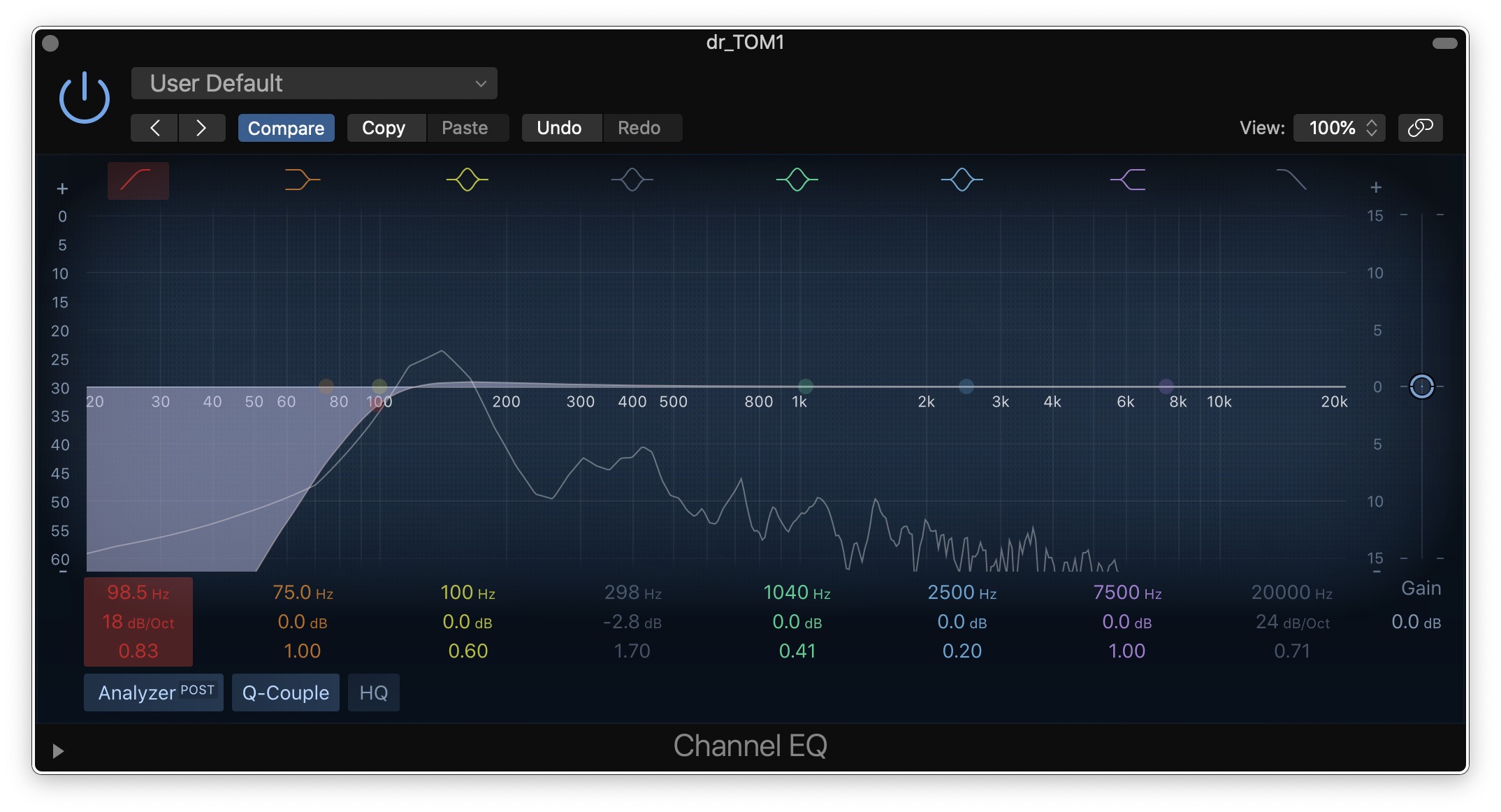Toggle the green 1040 Hz band icon
Viewport: 1501px width, 812px height.
pos(797,180)
